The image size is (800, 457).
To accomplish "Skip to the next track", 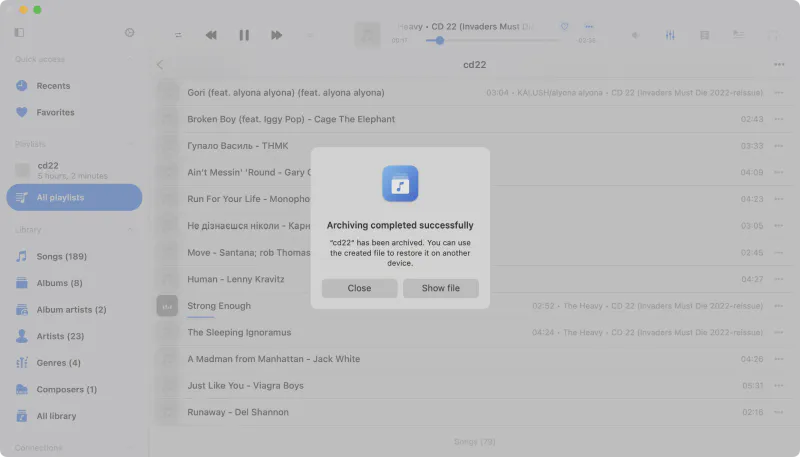I will point(277,35).
